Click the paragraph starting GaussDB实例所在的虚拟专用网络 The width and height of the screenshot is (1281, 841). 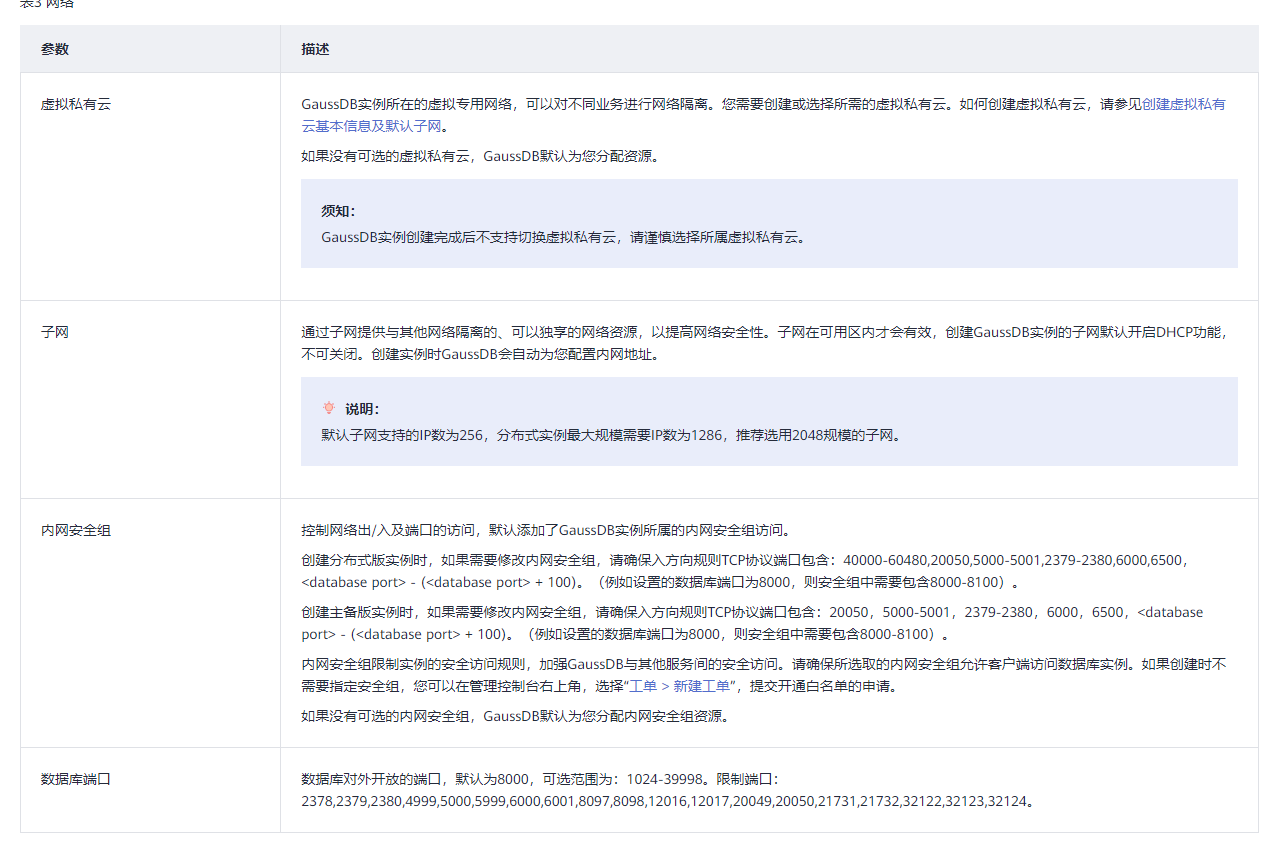click(x=764, y=114)
